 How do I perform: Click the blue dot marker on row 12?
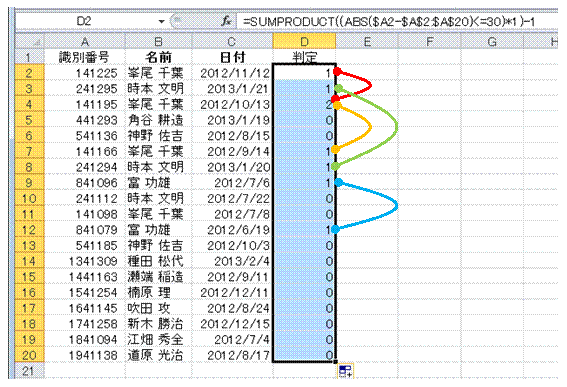[336, 229]
